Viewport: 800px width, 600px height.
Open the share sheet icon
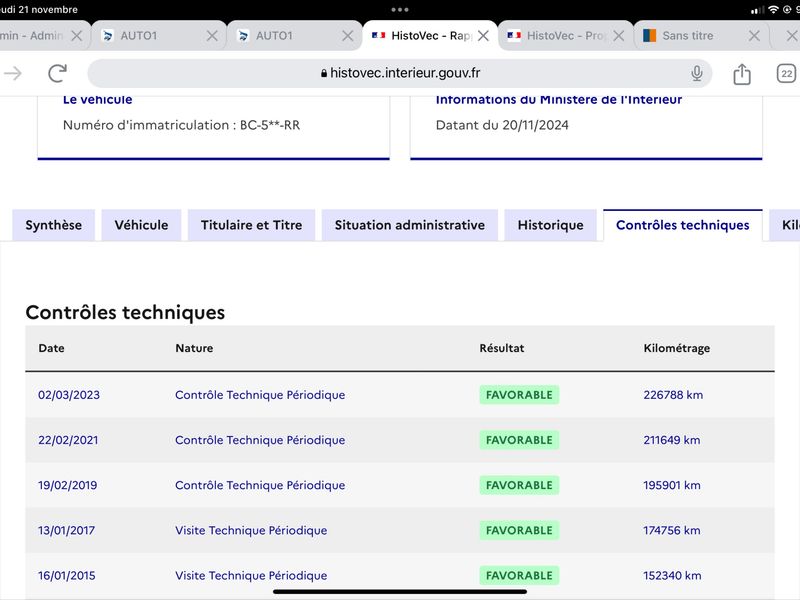pos(742,74)
